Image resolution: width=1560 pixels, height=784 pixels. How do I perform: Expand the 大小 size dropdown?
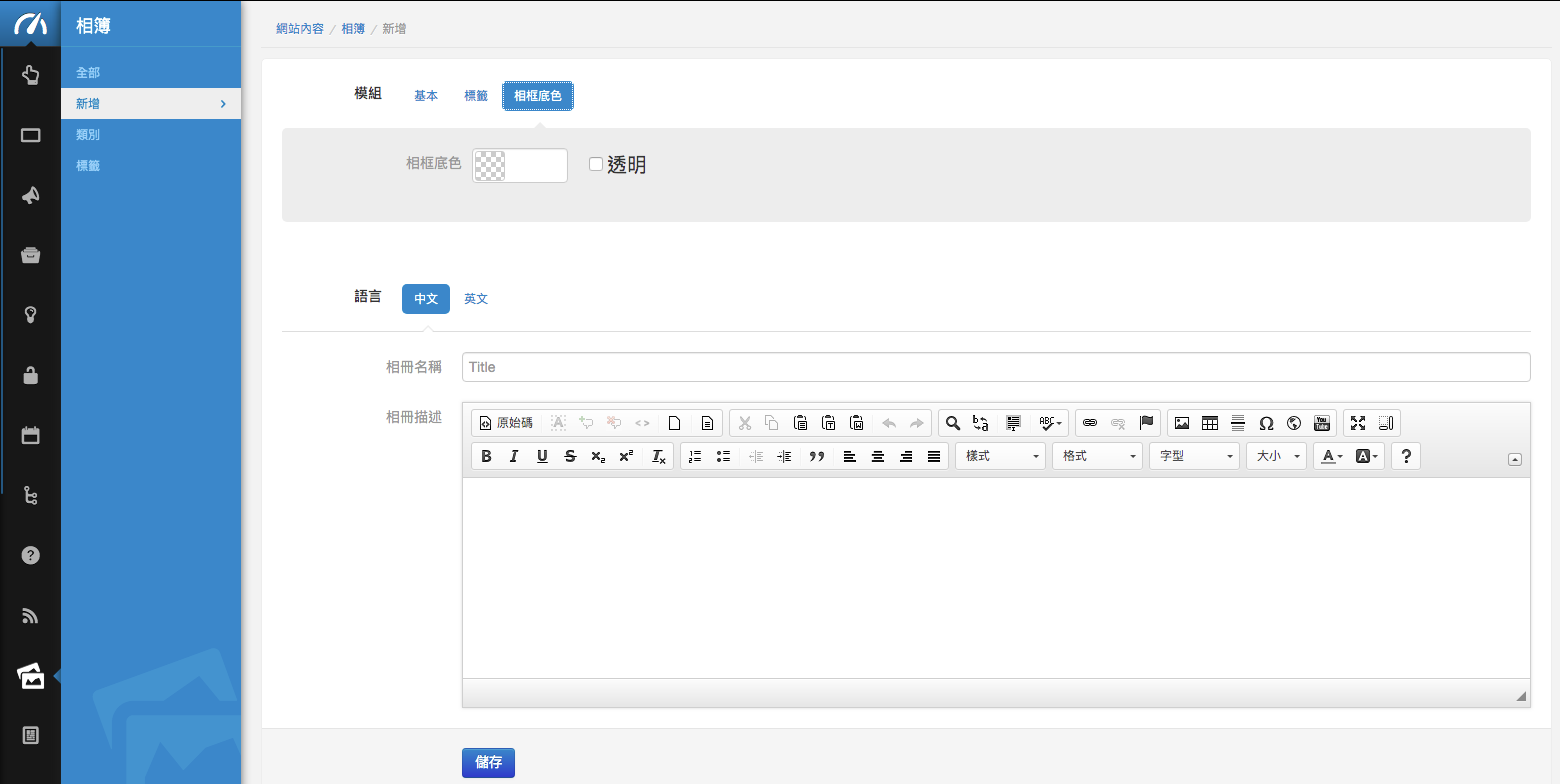pos(1277,456)
